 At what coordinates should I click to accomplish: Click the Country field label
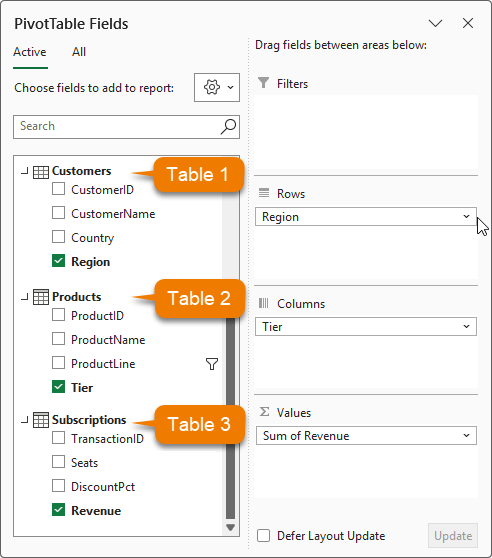click(x=92, y=238)
